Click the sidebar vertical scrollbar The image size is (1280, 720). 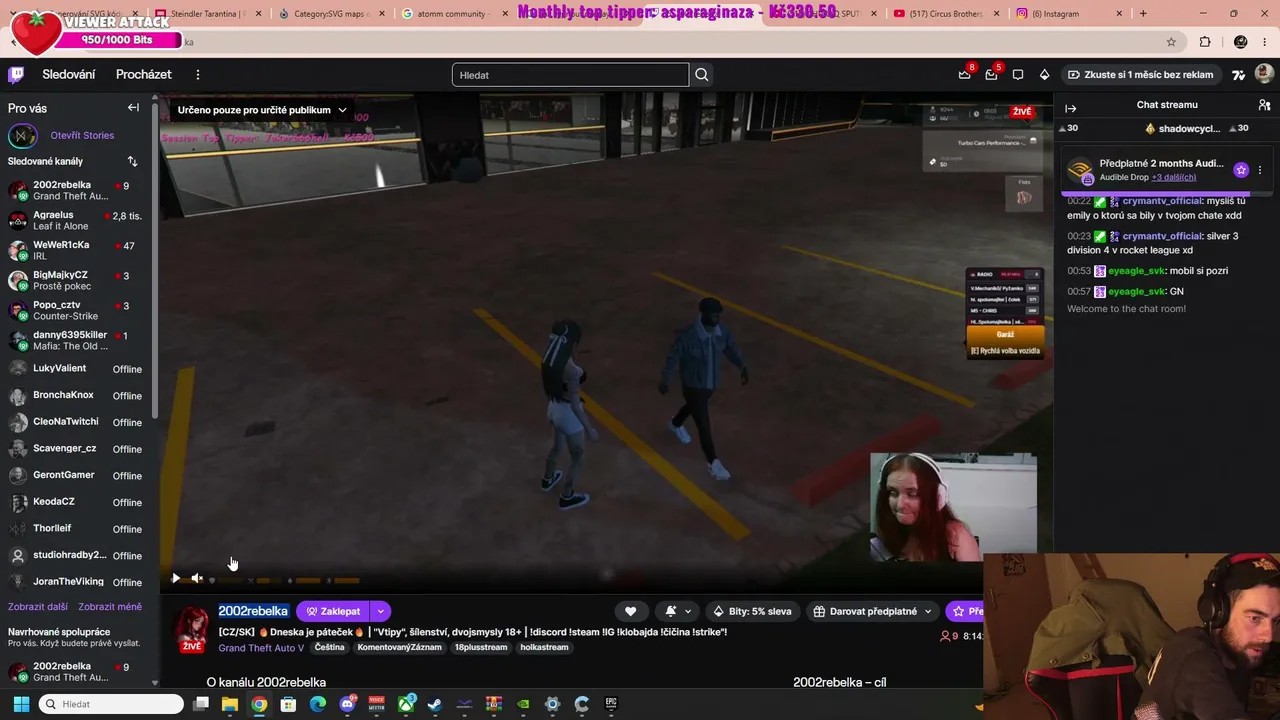(155, 260)
